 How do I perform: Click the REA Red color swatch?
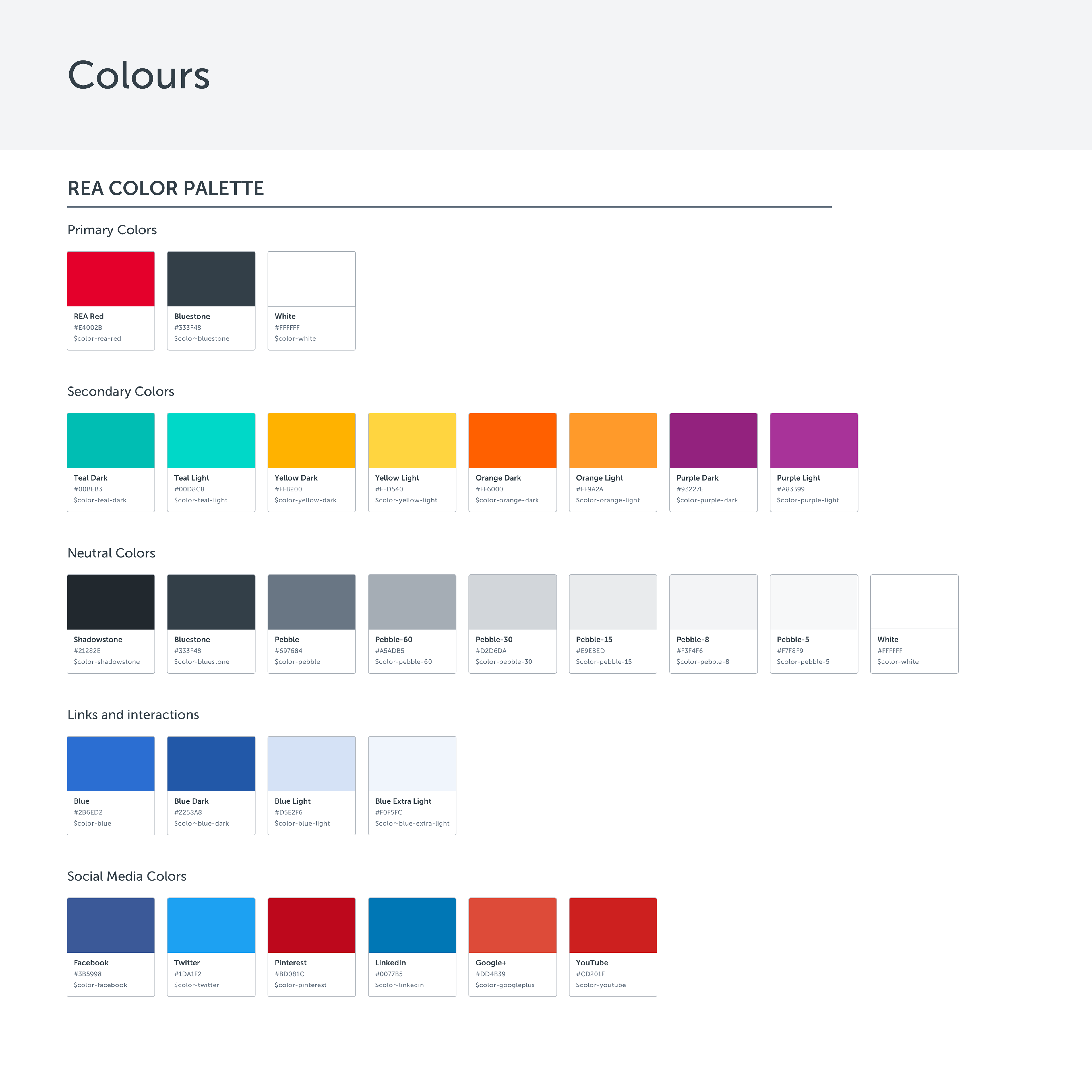click(111, 279)
